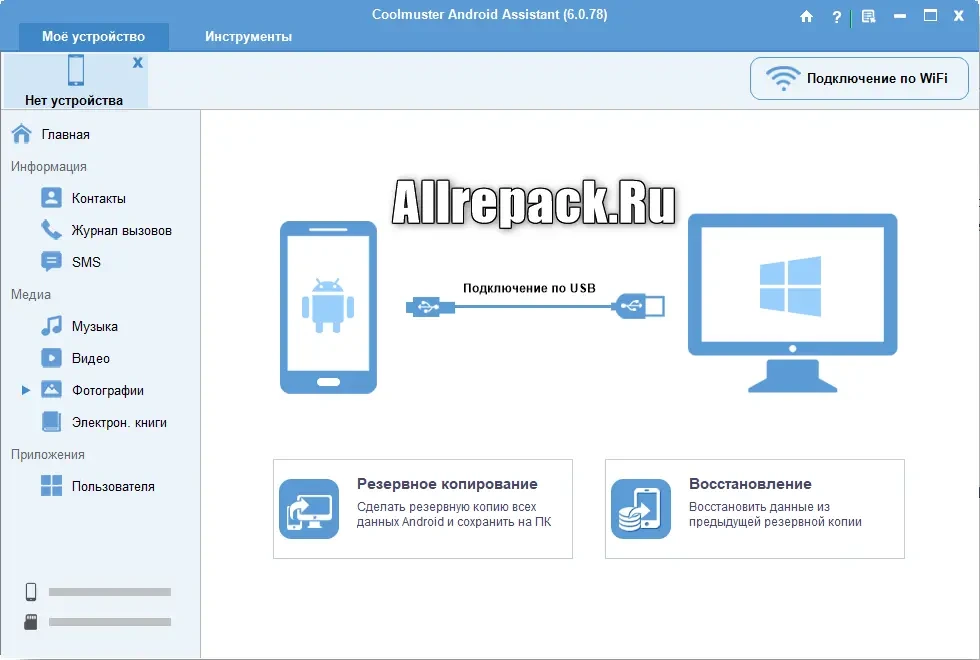Screen dimensions: 980x660
Task: Open SMS messages
Action: click(x=86, y=262)
